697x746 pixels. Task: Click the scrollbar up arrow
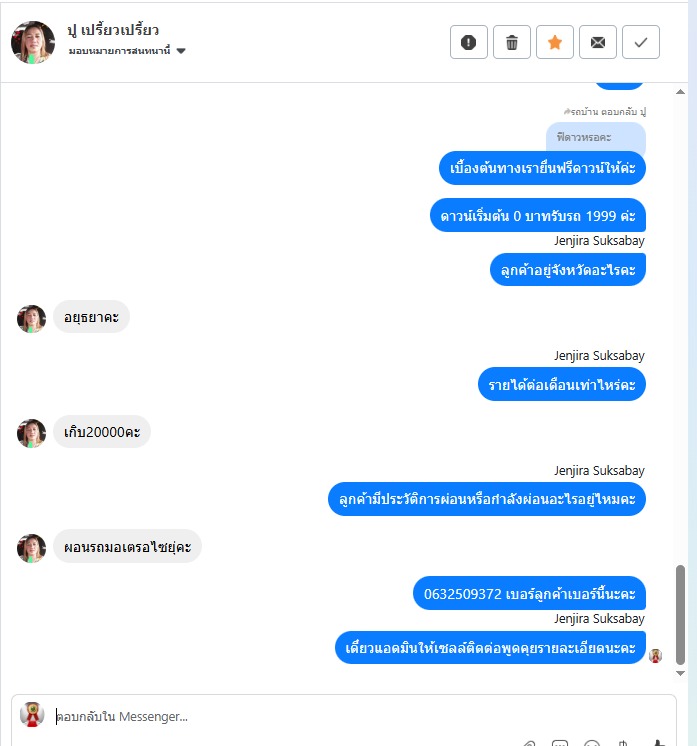pyautogui.click(x=680, y=92)
